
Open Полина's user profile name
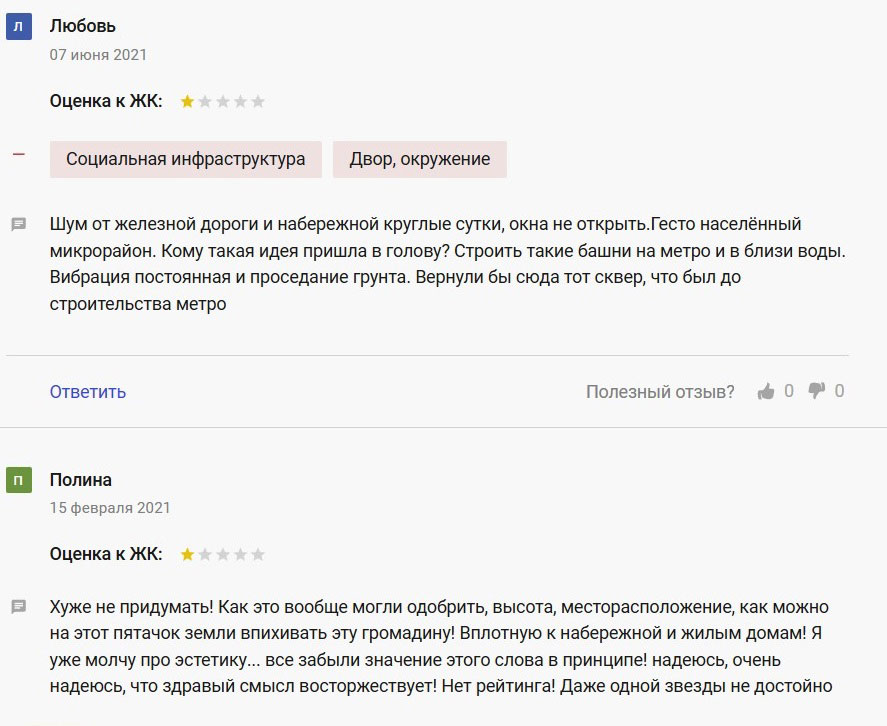[80, 480]
